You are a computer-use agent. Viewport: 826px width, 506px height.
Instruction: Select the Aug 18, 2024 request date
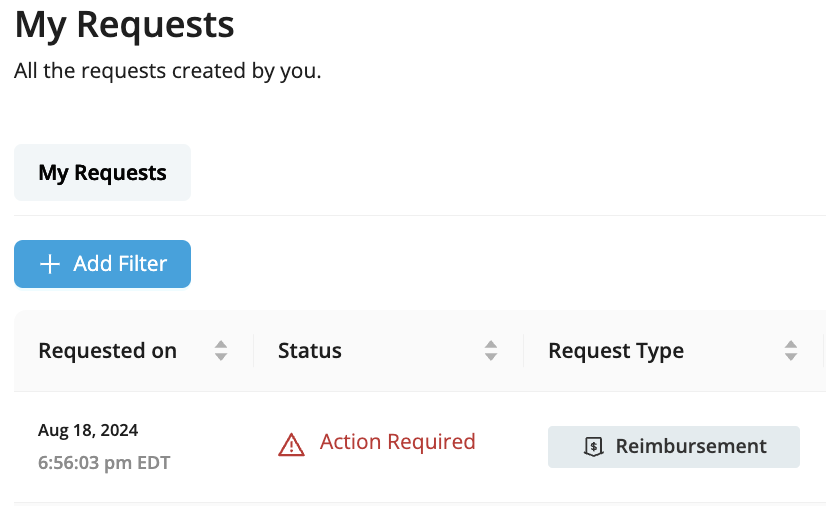(x=88, y=430)
